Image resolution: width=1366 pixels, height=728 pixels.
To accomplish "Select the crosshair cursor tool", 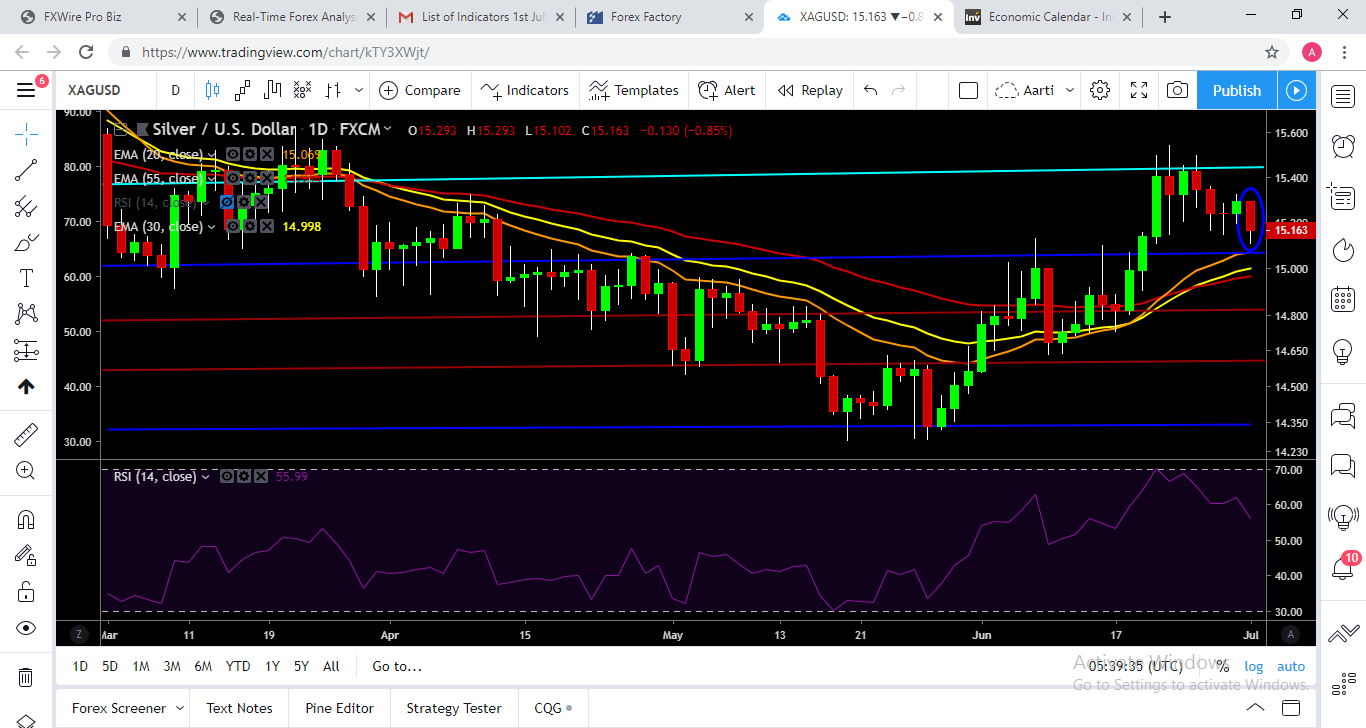I will pyautogui.click(x=26, y=133).
